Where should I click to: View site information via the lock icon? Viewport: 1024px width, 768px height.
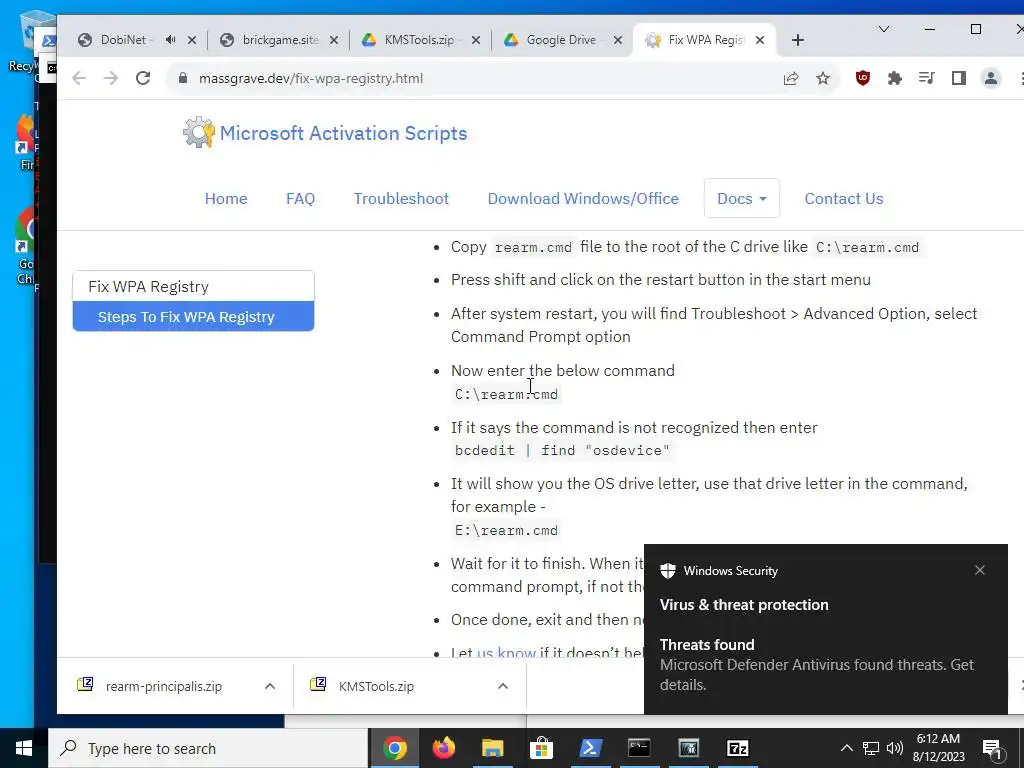click(183, 78)
